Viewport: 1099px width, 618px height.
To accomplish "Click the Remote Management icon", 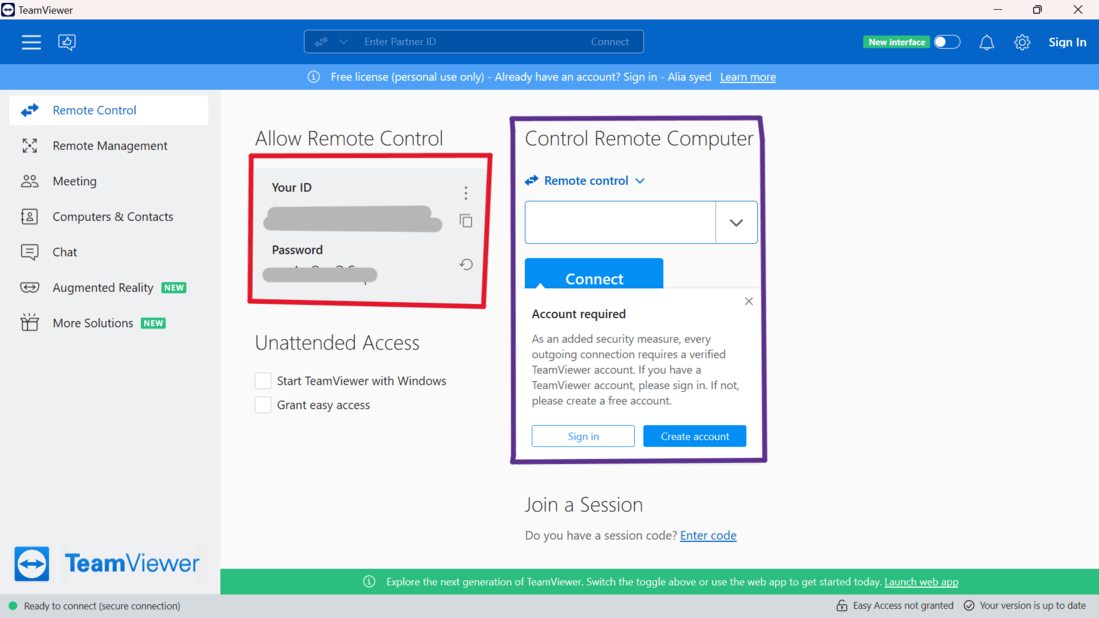I will [x=29, y=146].
